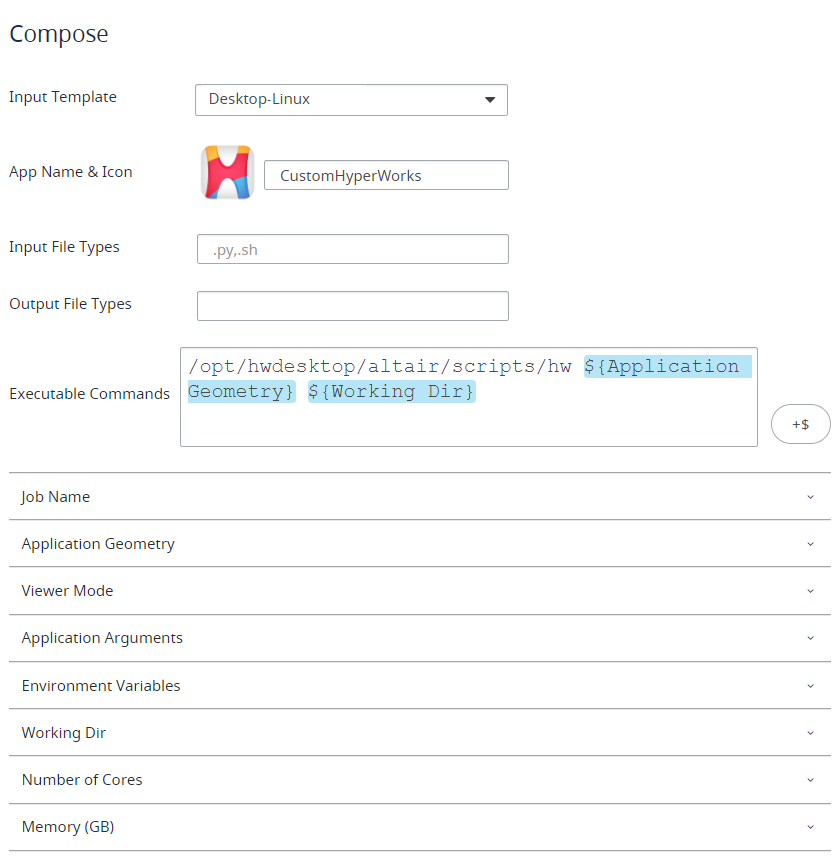Click the Viewer Mode chevron arrow
The width and height of the screenshot is (840, 858).
[810, 591]
